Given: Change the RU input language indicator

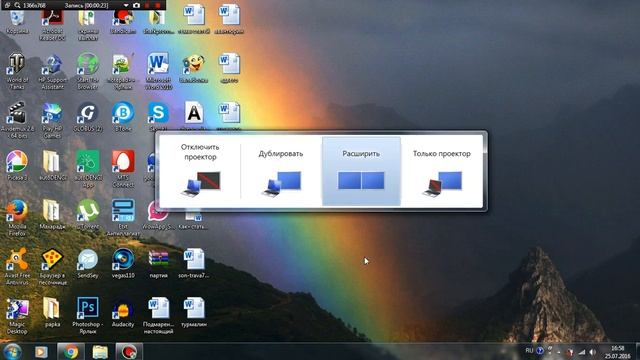Looking at the screenshot, I should pyautogui.click(x=529, y=351).
